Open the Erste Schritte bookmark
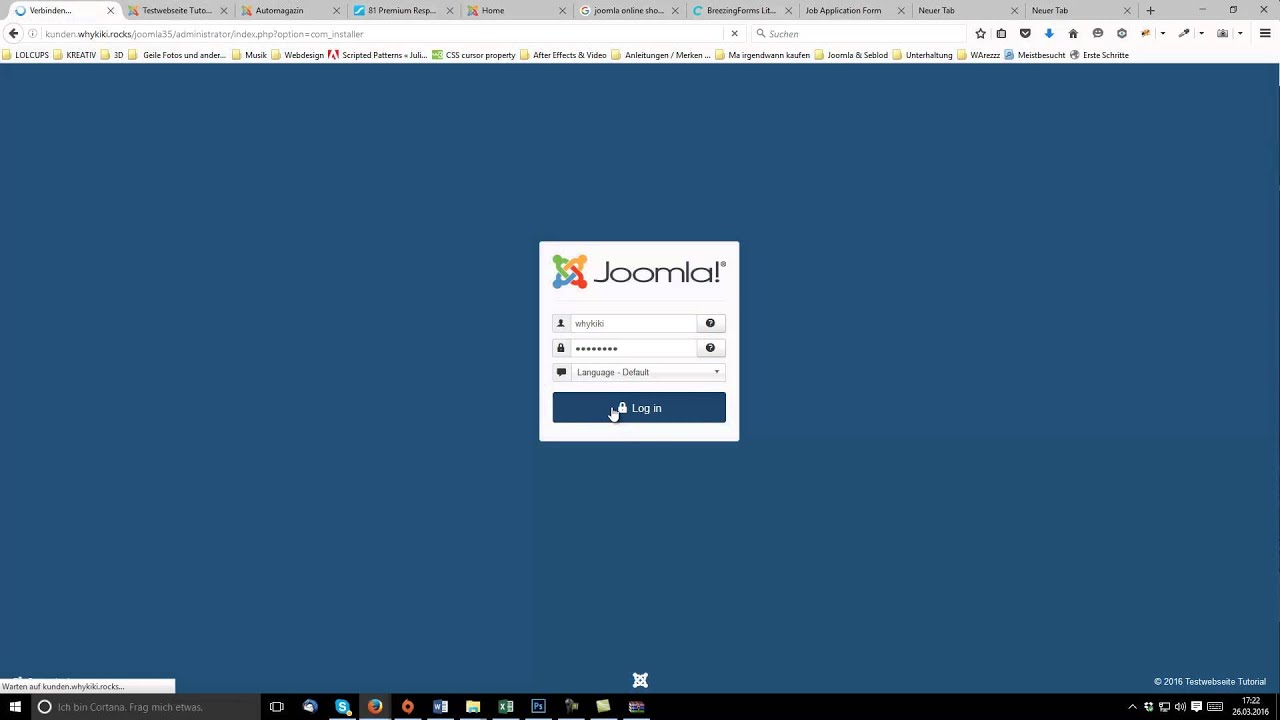Image resolution: width=1280 pixels, height=720 pixels. point(1099,55)
